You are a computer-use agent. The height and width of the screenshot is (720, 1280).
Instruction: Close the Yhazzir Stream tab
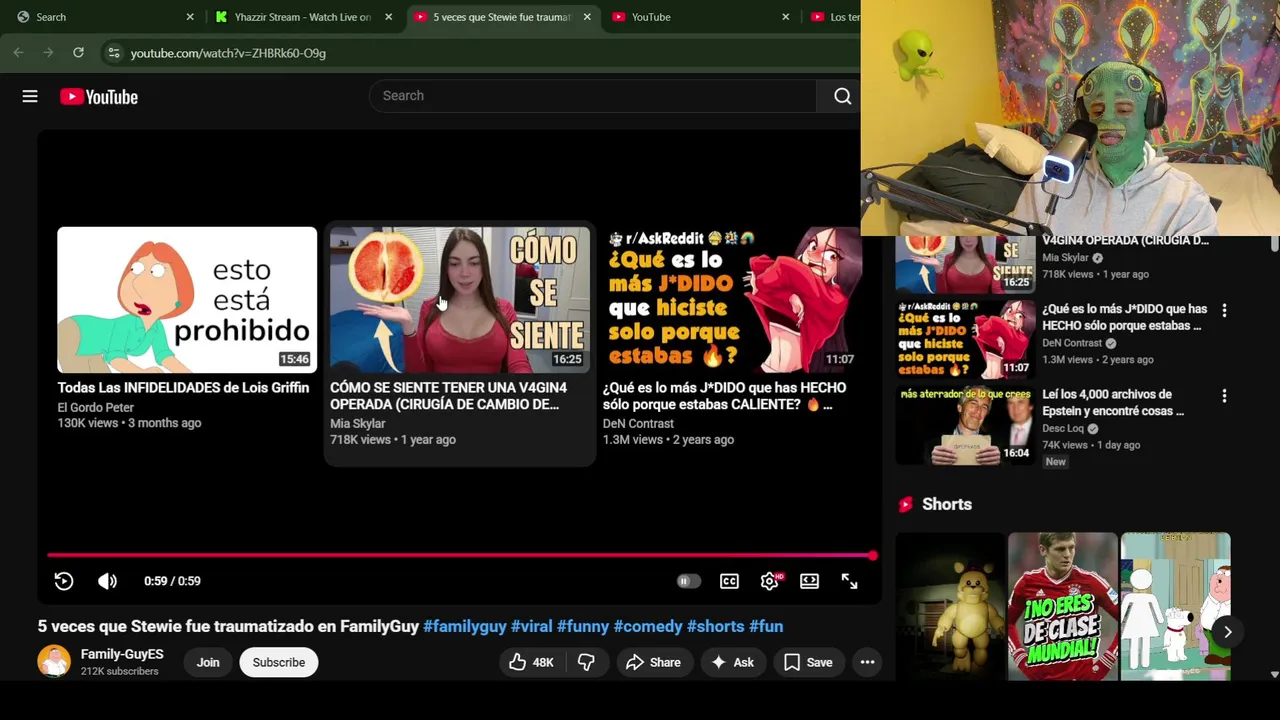[388, 17]
